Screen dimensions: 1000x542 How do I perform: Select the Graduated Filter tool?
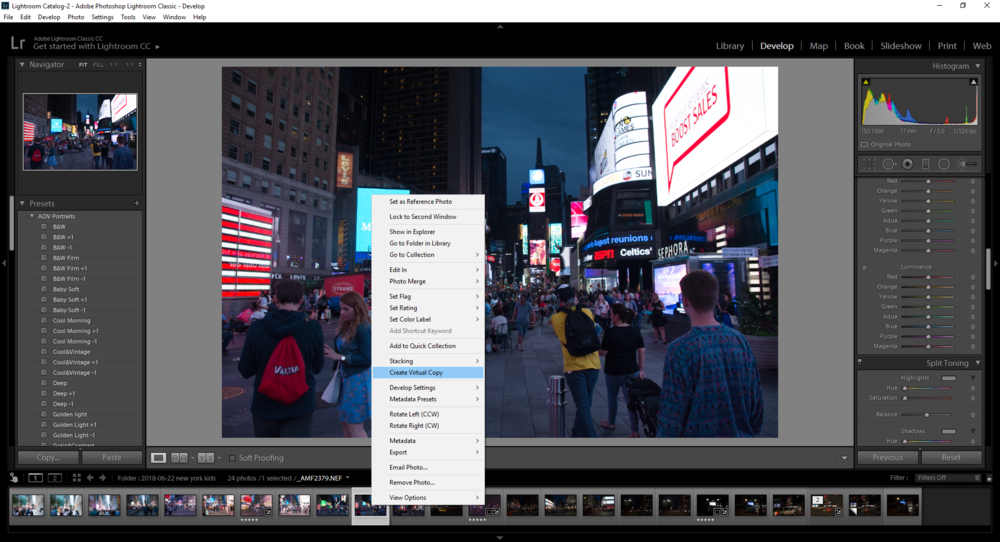click(926, 163)
